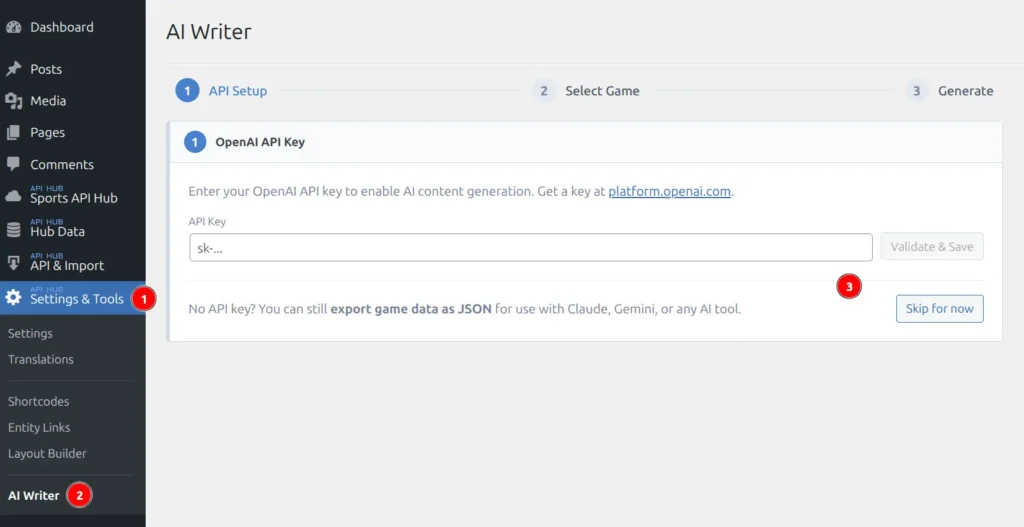Screen dimensions: 1024x527
Task: Click the Dashboard gauge icon
Action: tap(13, 27)
